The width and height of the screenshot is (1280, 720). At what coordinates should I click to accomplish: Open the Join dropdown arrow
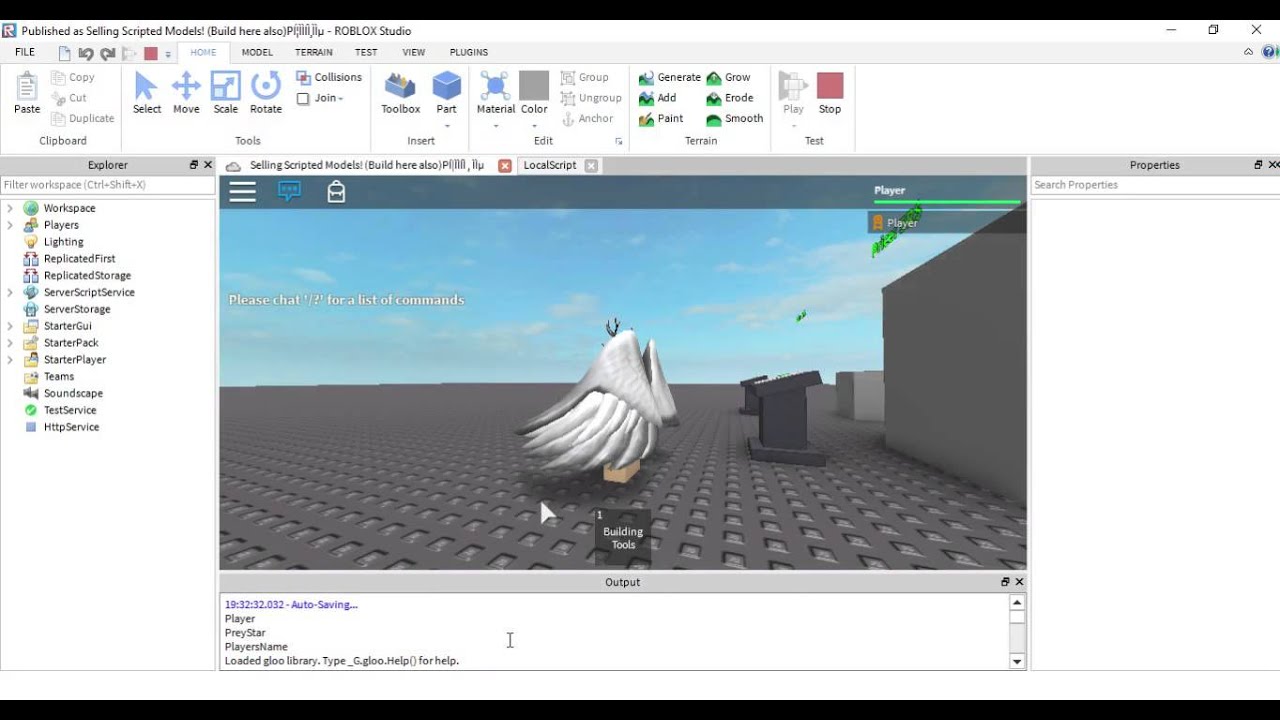point(341,98)
